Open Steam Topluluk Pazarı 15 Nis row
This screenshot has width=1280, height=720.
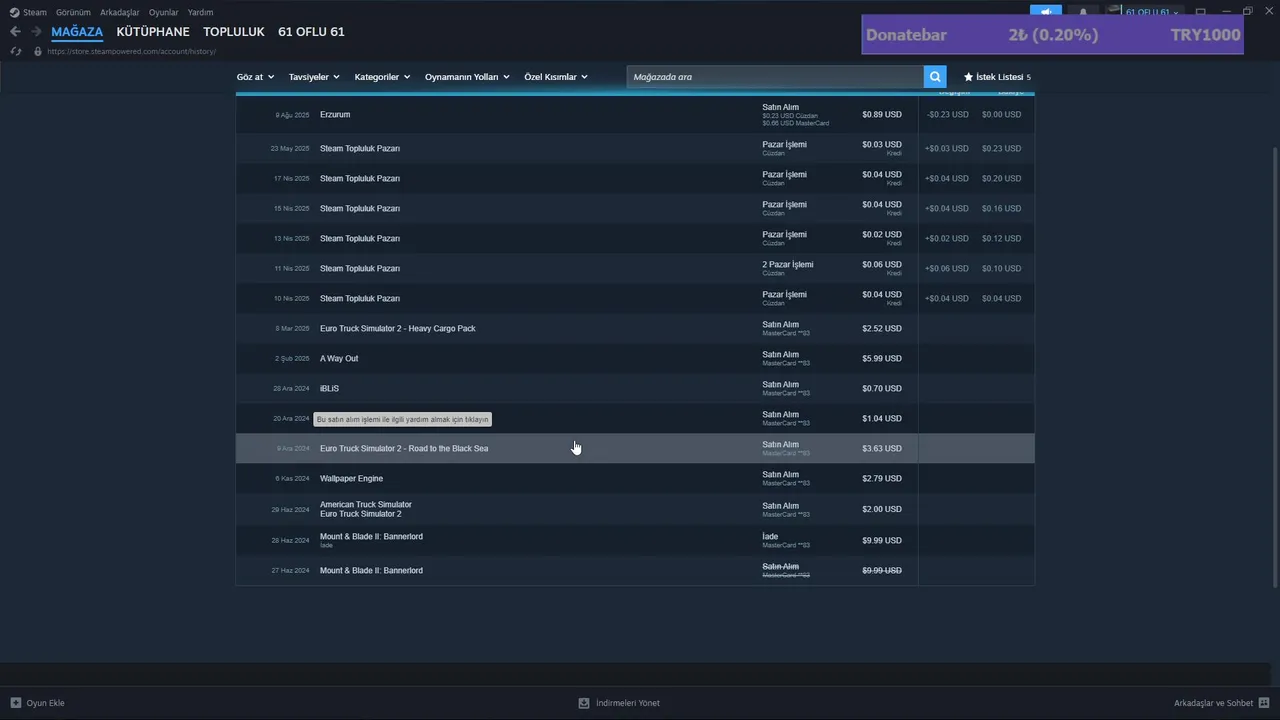click(x=635, y=209)
